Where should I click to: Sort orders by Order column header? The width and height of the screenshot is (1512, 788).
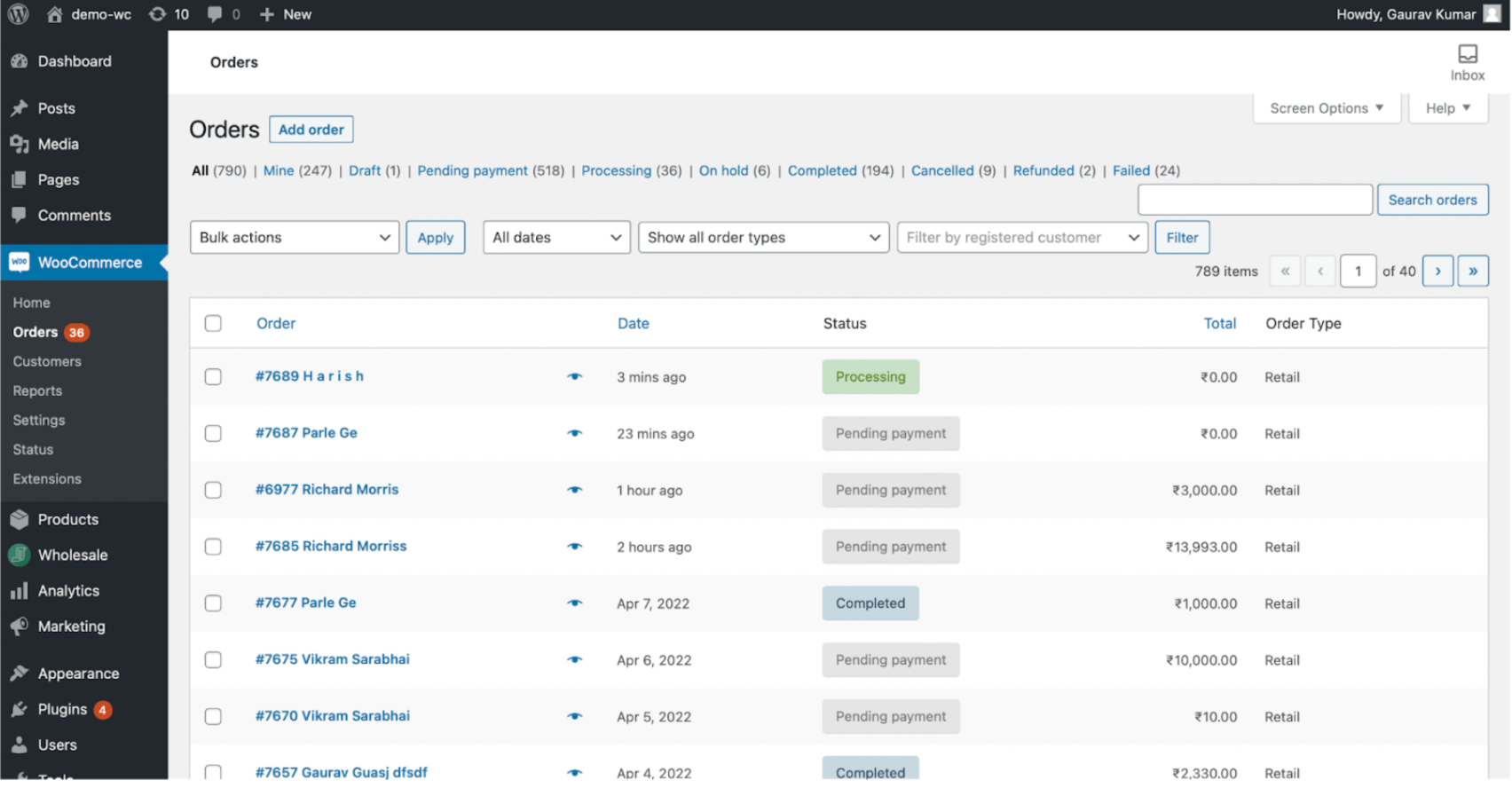[276, 323]
